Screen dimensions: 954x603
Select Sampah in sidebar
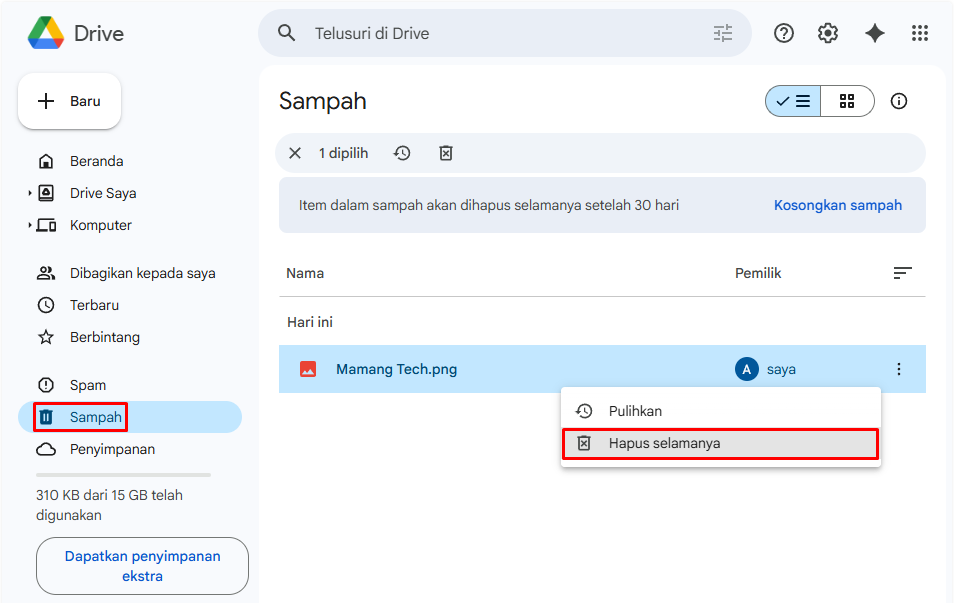coord(130,417)
